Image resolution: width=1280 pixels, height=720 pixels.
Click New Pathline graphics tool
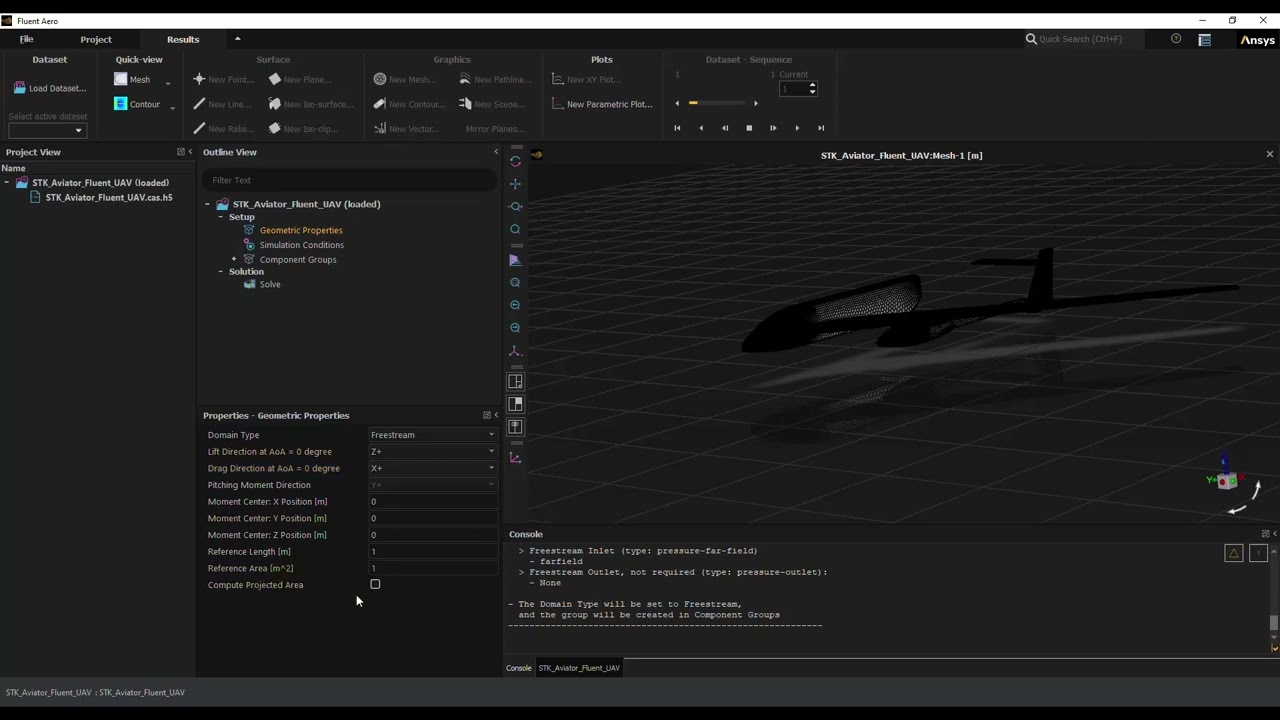point(496,79)
